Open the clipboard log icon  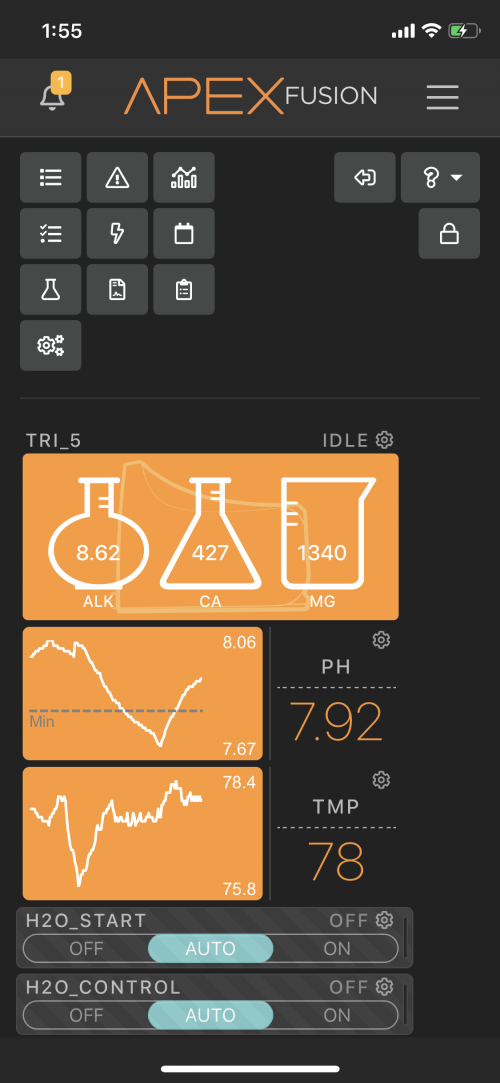tap(184, 289)
